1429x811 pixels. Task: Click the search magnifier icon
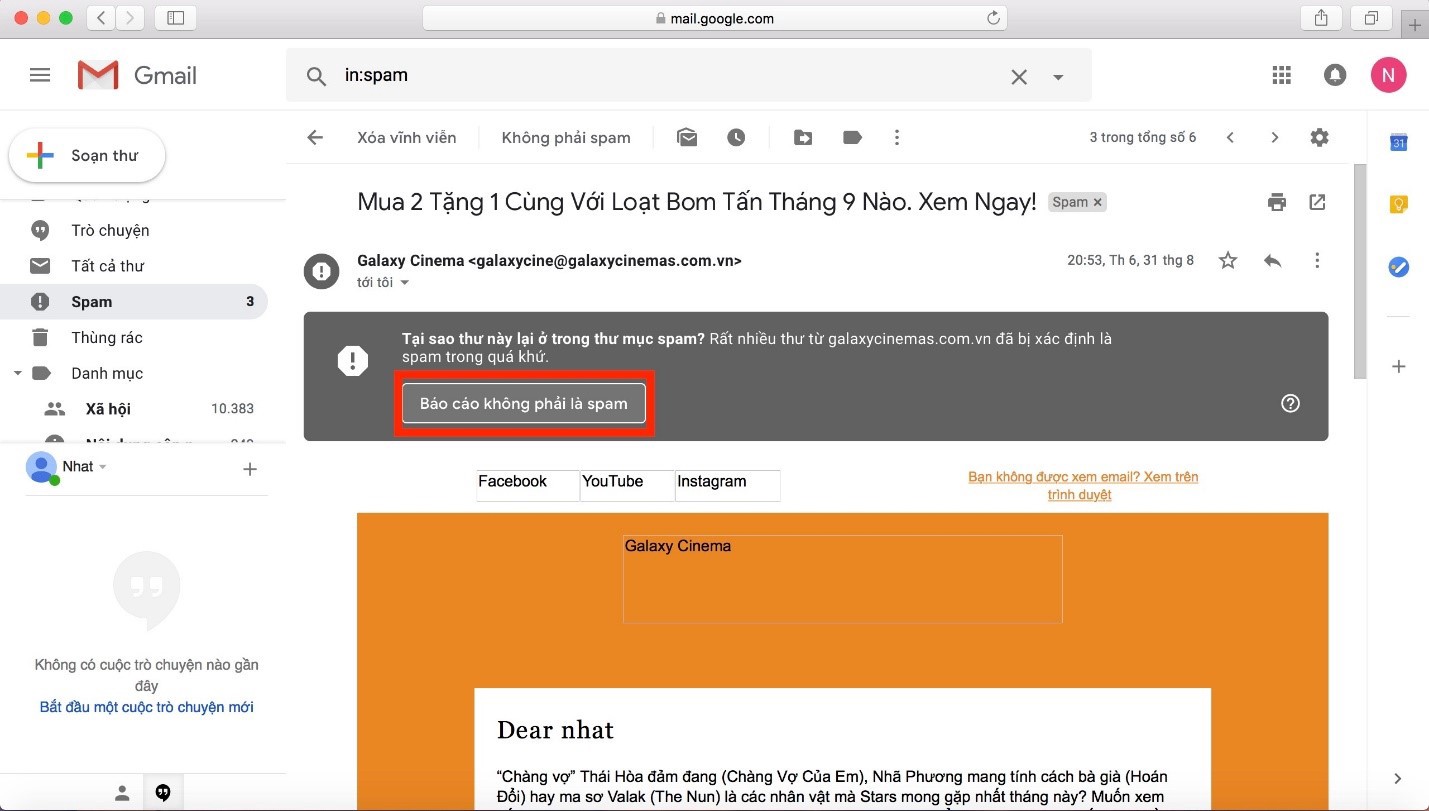click(316, 76)
